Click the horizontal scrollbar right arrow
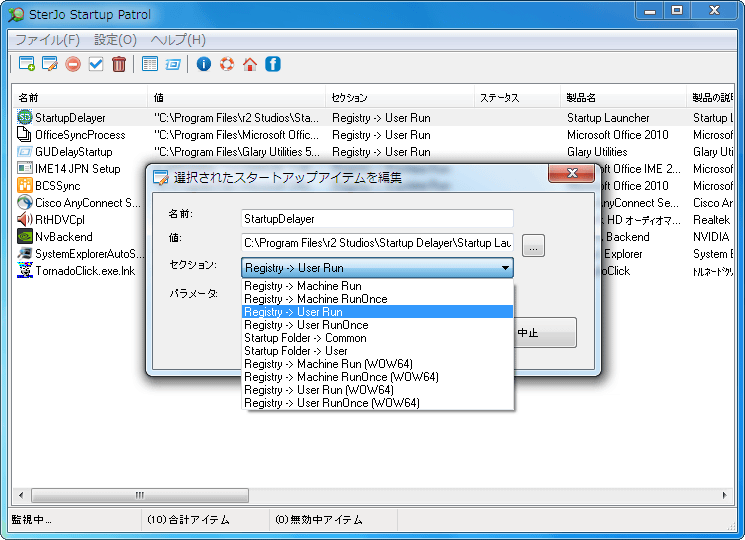 [x=724, y=495]
